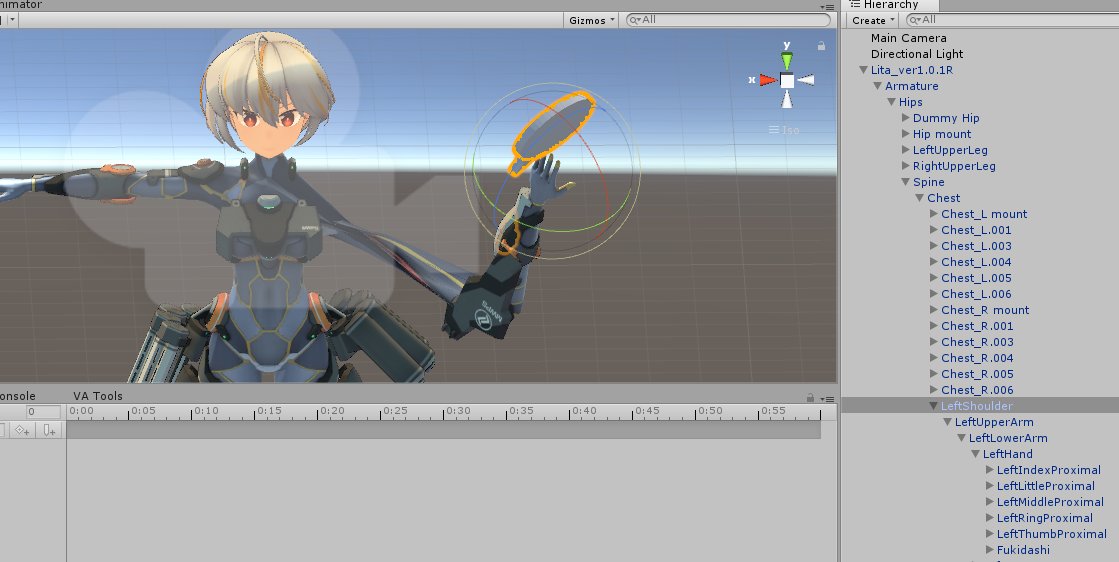This screenshot has height=562, width=1119.
Task: Click the red X axis cone on the scene gizmo
Action: click(768, 80)
